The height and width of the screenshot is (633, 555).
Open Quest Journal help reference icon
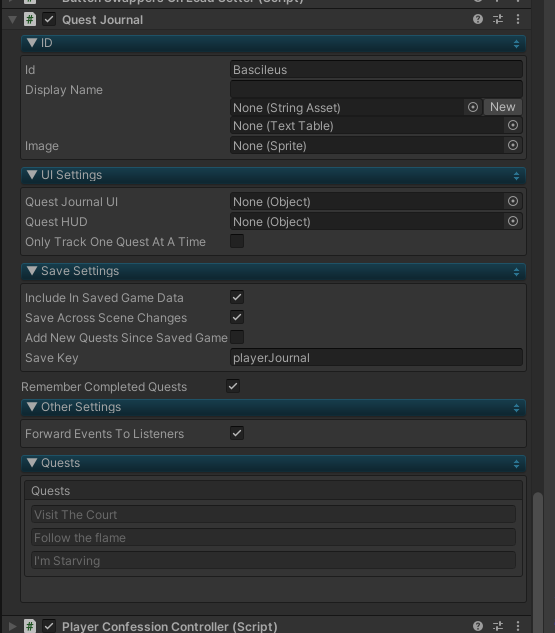click(478, 19)
